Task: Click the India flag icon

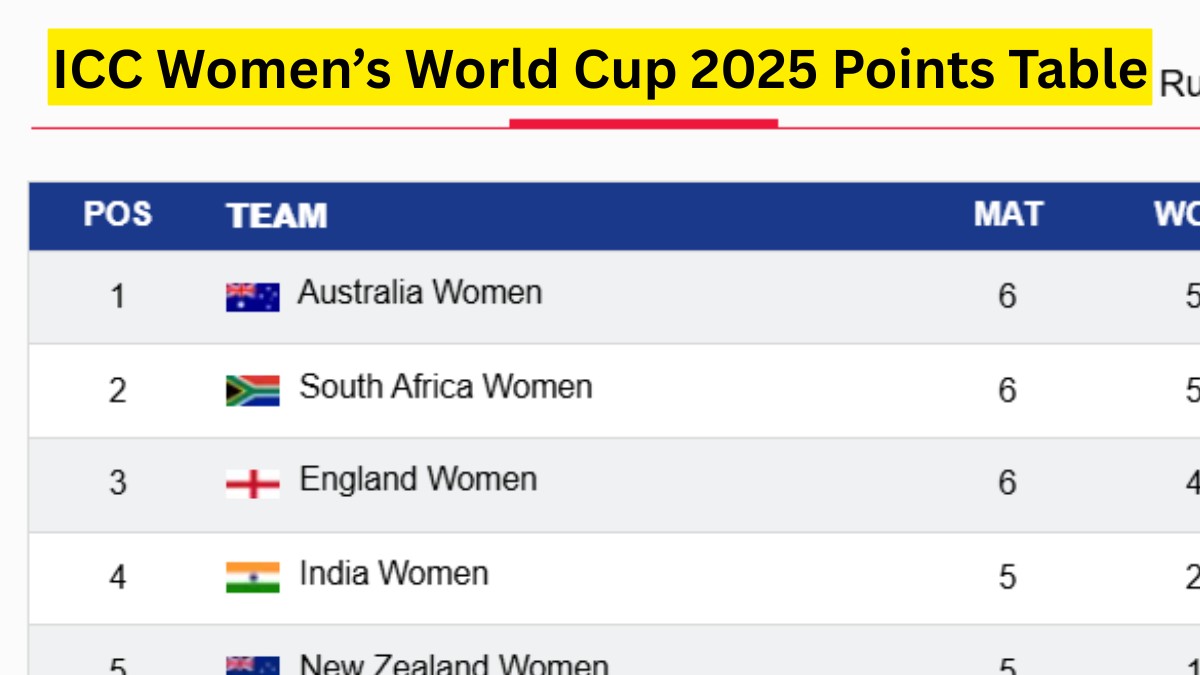Action: [252, 577]
